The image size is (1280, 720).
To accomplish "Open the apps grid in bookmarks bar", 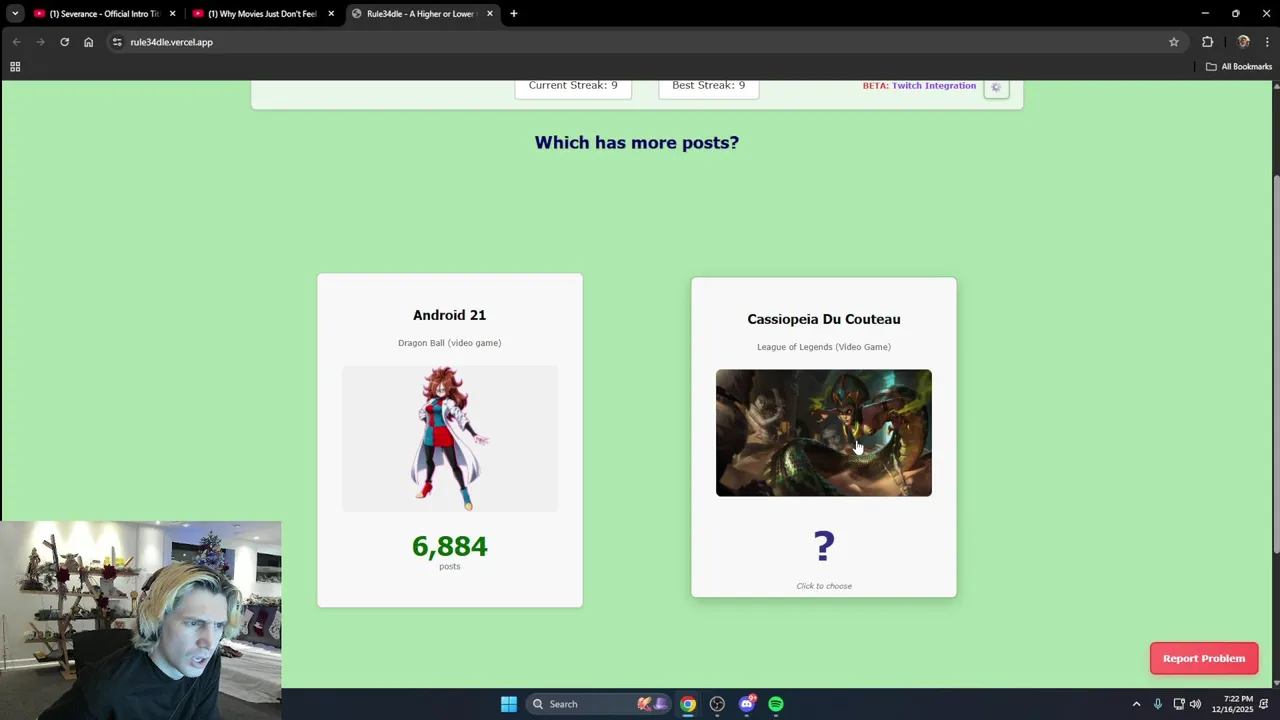I will (15, 67).
